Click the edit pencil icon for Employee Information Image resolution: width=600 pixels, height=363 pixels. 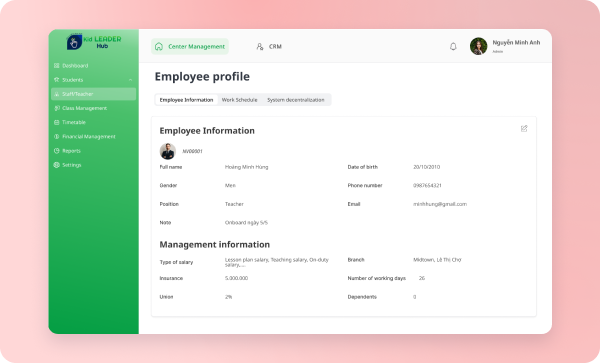pyautogui.click(x=524, y=129)
